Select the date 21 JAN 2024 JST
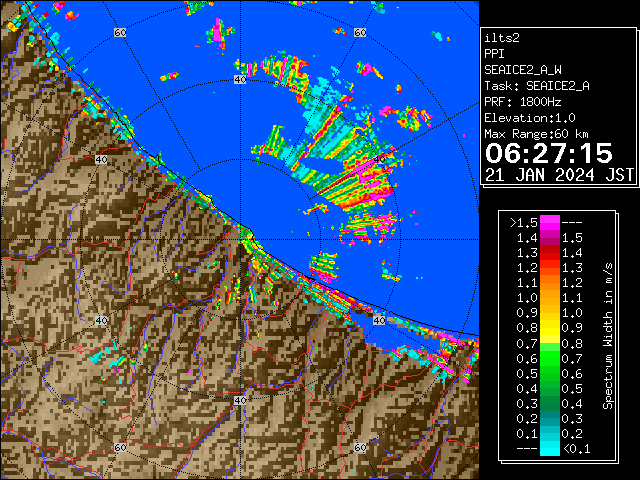Screen dimensions: 640x480 (x=559, y=175)
